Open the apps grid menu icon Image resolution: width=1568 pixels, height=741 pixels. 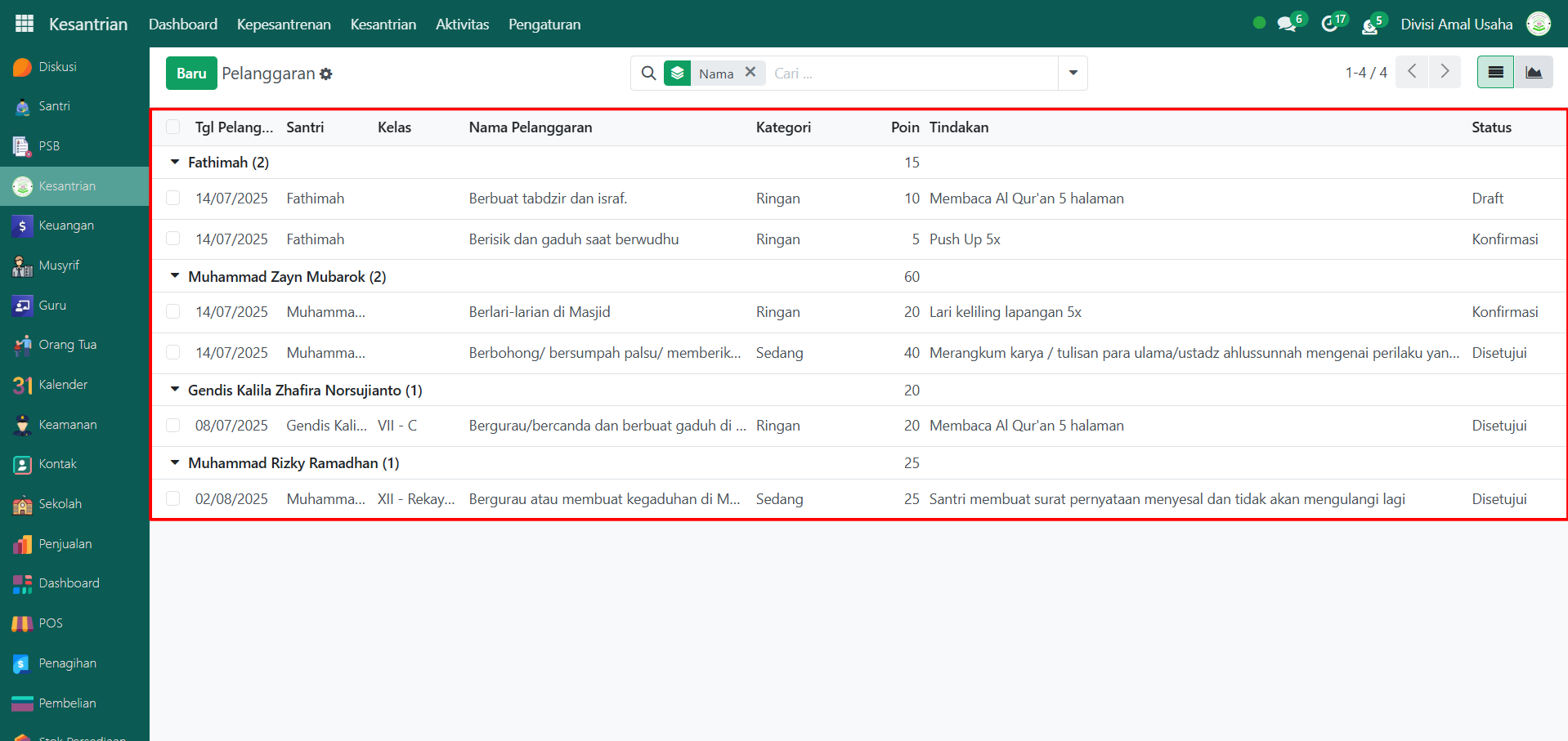pyautogui.click(x=25, y=24)
